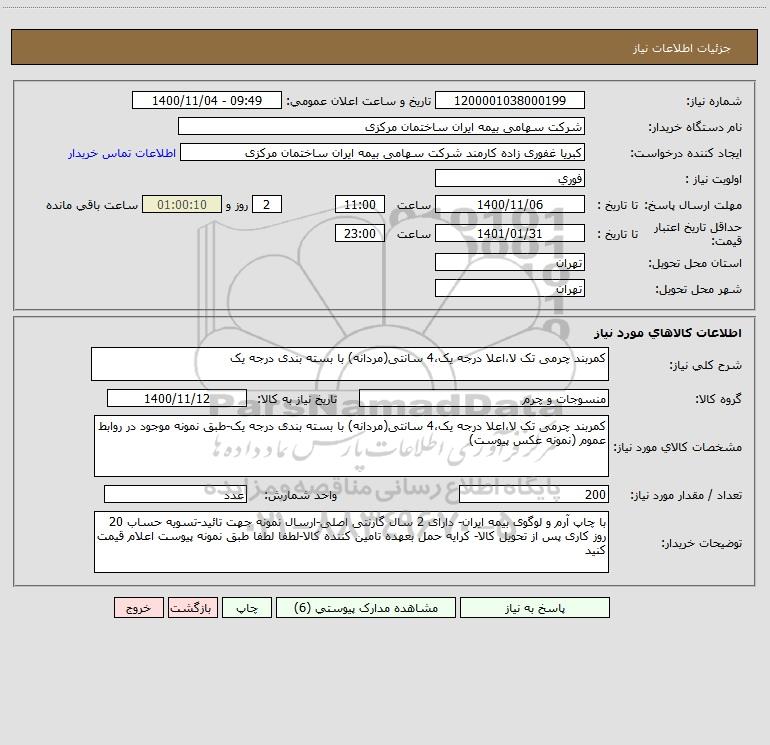Click the ایجاد کننده درخواست label
The image size is (770, 745).
tap(686, 153)
